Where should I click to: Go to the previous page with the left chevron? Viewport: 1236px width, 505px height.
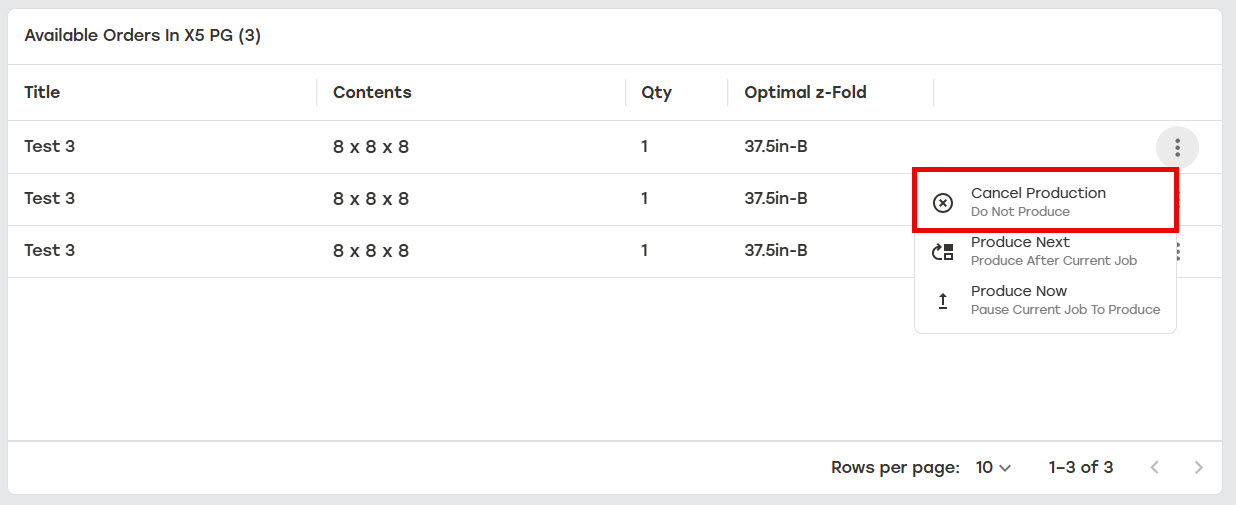1155,467
